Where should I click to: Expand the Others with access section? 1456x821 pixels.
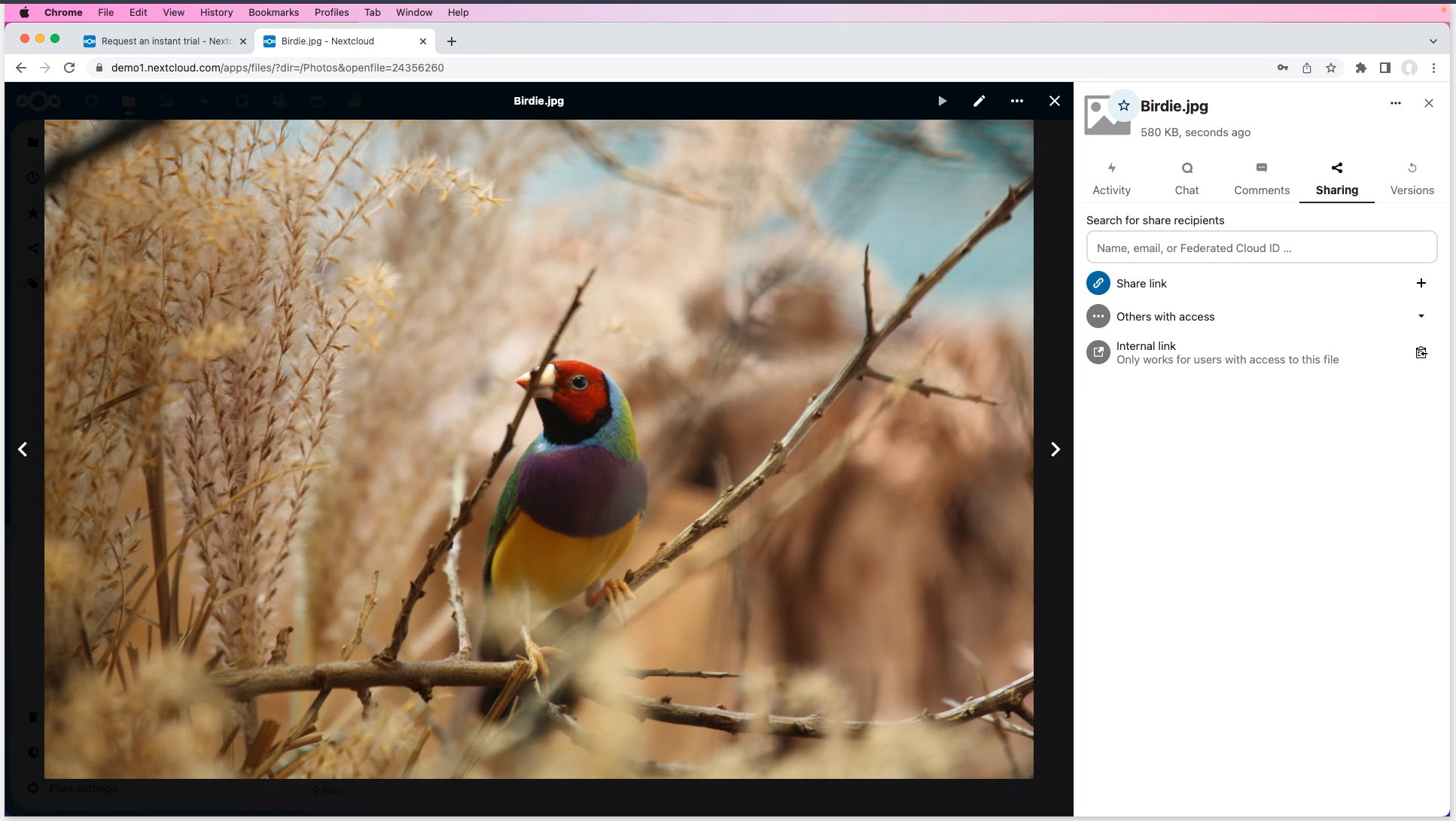pyautogui.click(x=1421, y=316)
